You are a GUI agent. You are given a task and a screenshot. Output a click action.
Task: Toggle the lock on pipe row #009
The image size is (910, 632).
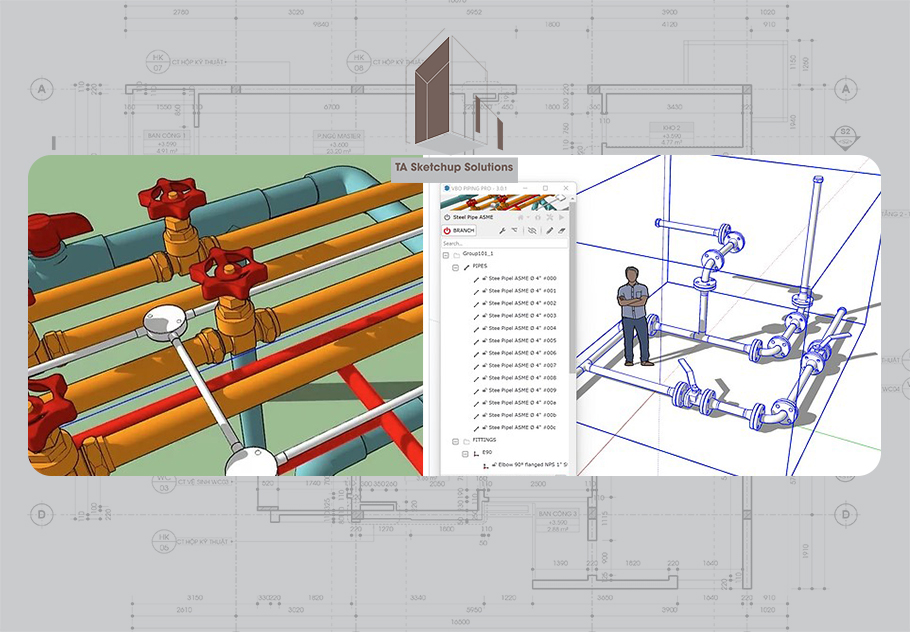(x=485, y=390)
